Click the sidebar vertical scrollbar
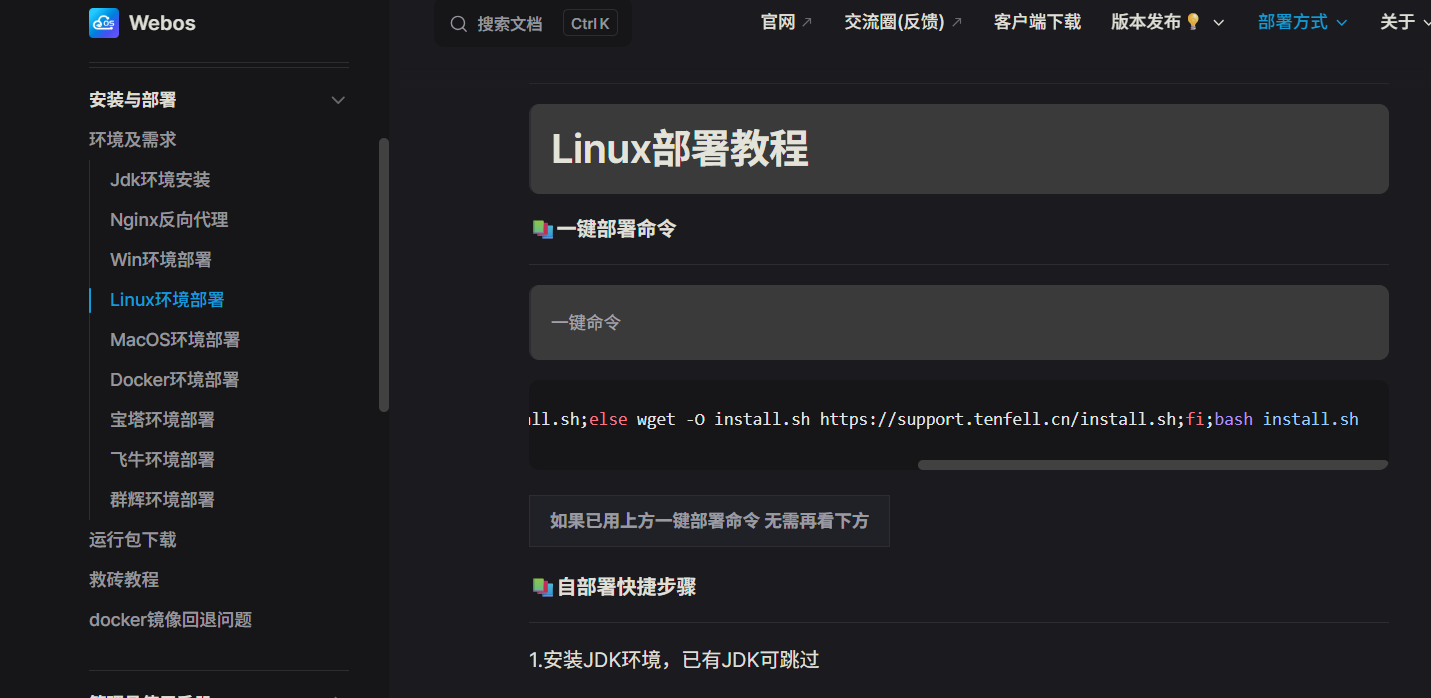Image resolution: width=1431 pixels, height=698 pixels. (384, 274)
